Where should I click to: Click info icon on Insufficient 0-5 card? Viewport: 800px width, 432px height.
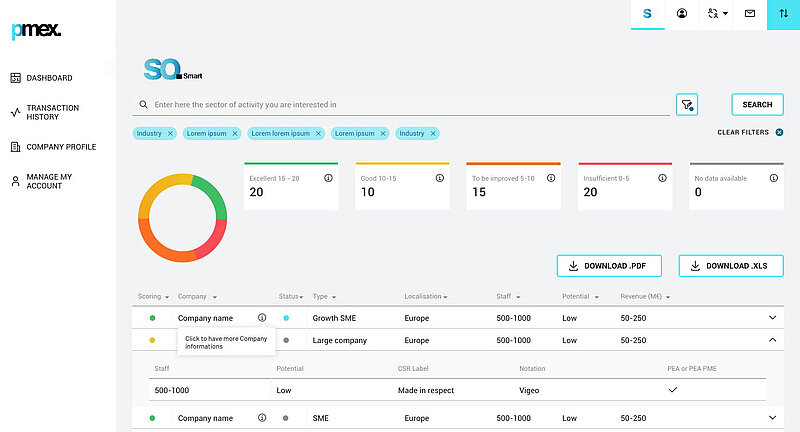pyautogui.click(x=662, y=178)
